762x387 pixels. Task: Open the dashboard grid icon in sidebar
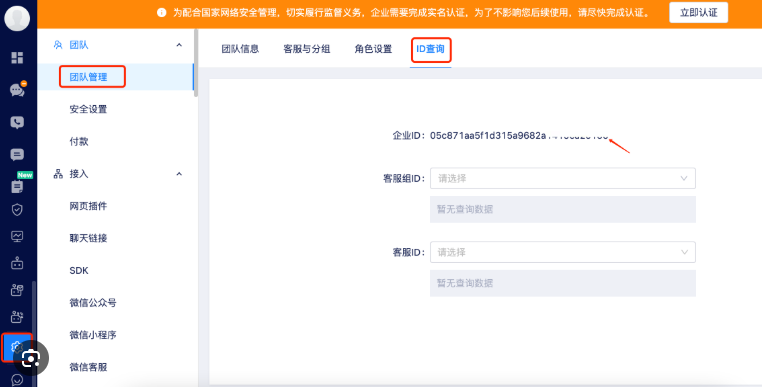click(17, 58)
